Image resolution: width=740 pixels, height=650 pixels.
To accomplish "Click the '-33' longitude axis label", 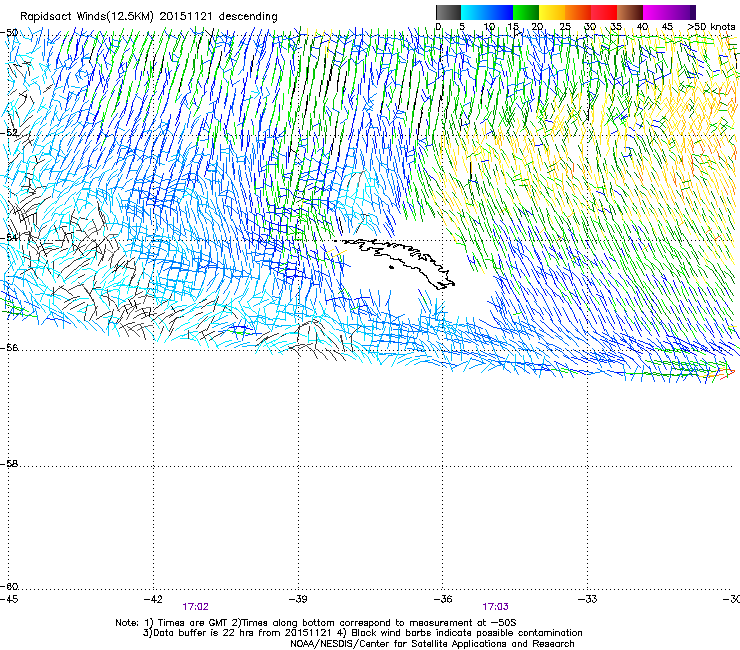I will coord(588,599).
